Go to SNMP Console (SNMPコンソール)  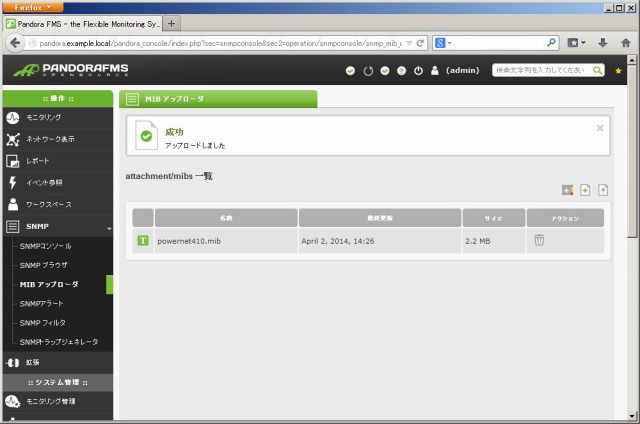(x=45, y=246)
